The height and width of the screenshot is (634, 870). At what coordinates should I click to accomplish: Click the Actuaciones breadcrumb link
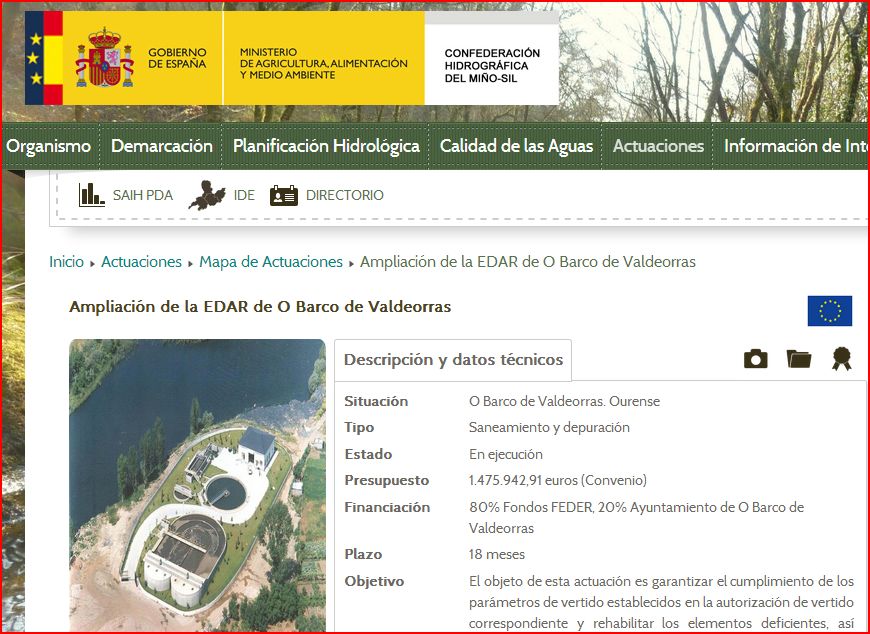point(141,262)
